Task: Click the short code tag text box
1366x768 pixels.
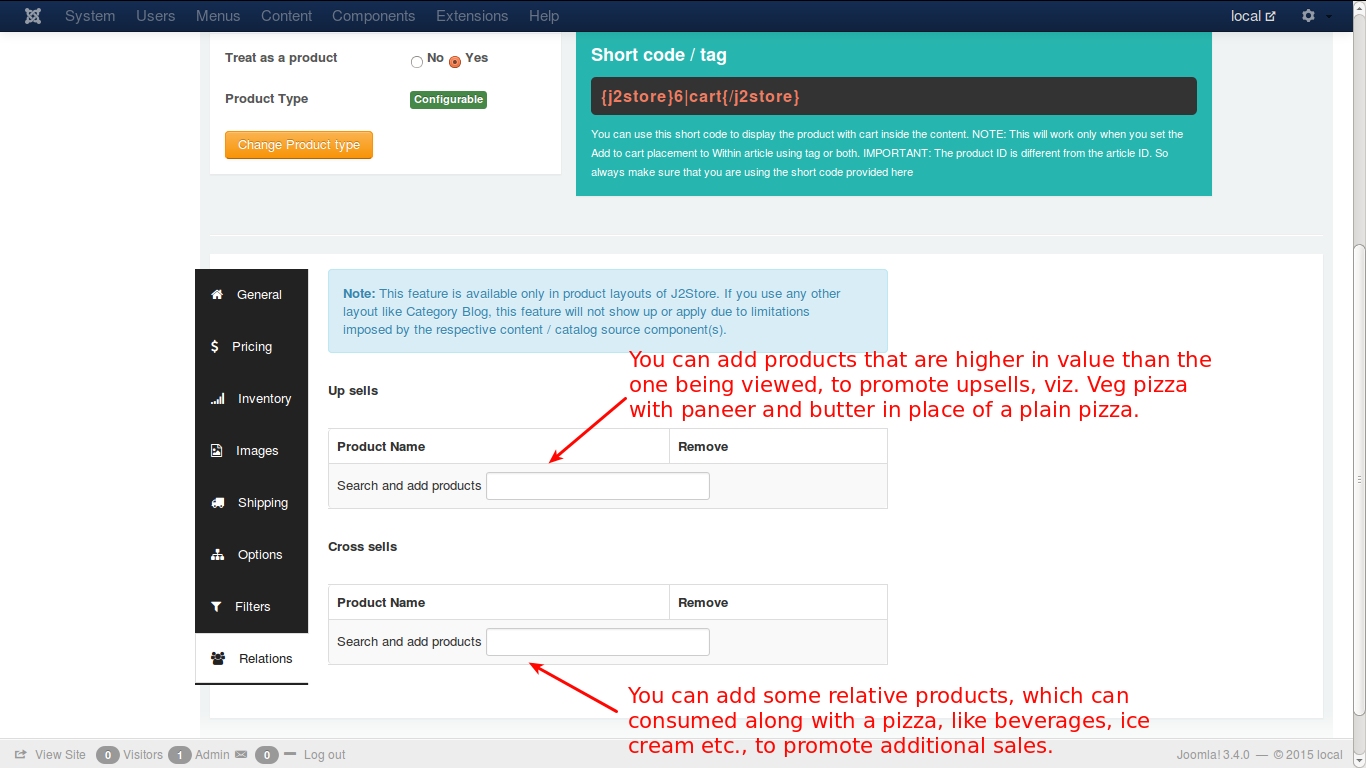Action: point(894,96)
